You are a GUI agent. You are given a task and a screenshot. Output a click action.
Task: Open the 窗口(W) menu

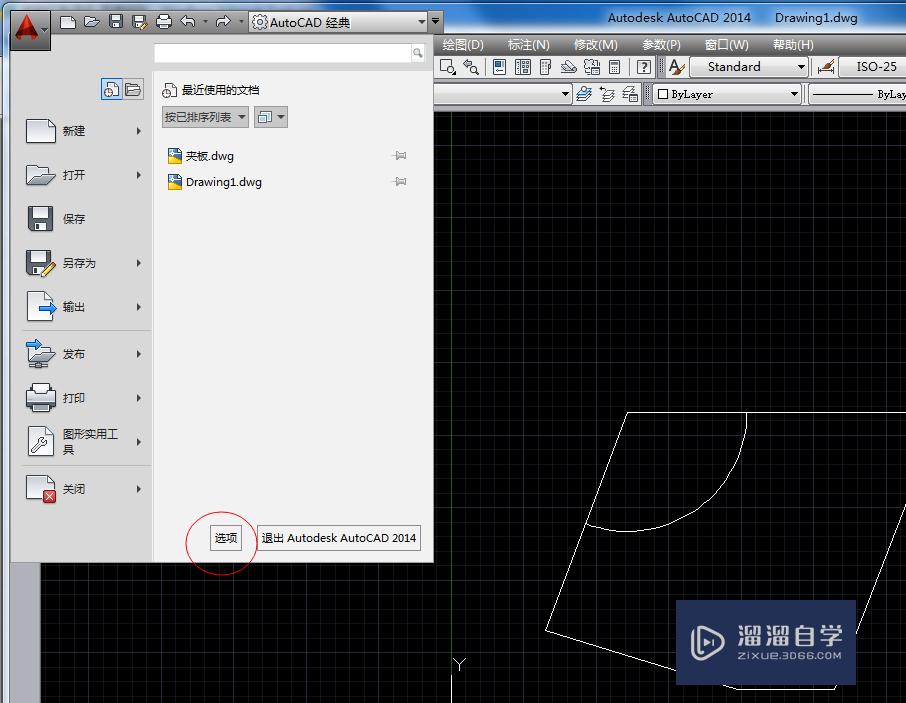(727, 44)
